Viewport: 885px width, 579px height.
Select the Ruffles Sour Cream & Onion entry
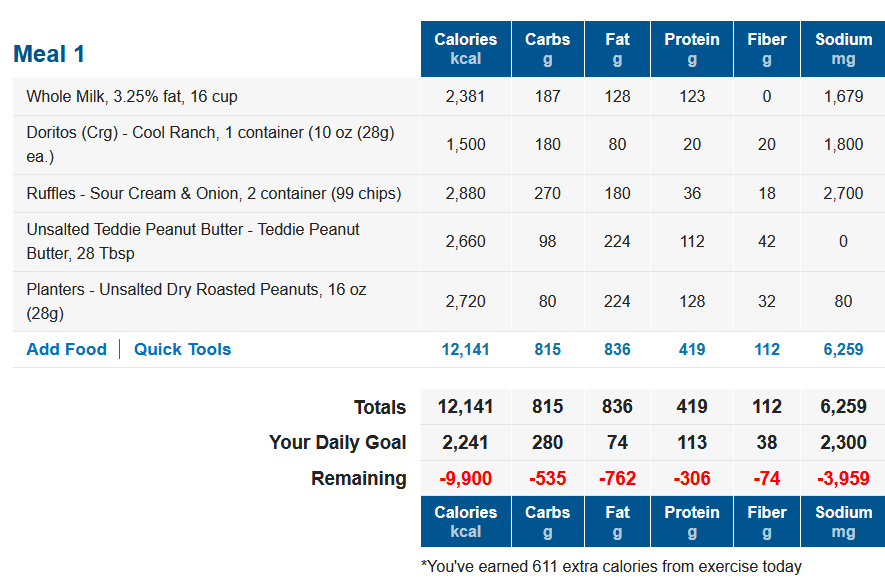click(x=213, y=194)
